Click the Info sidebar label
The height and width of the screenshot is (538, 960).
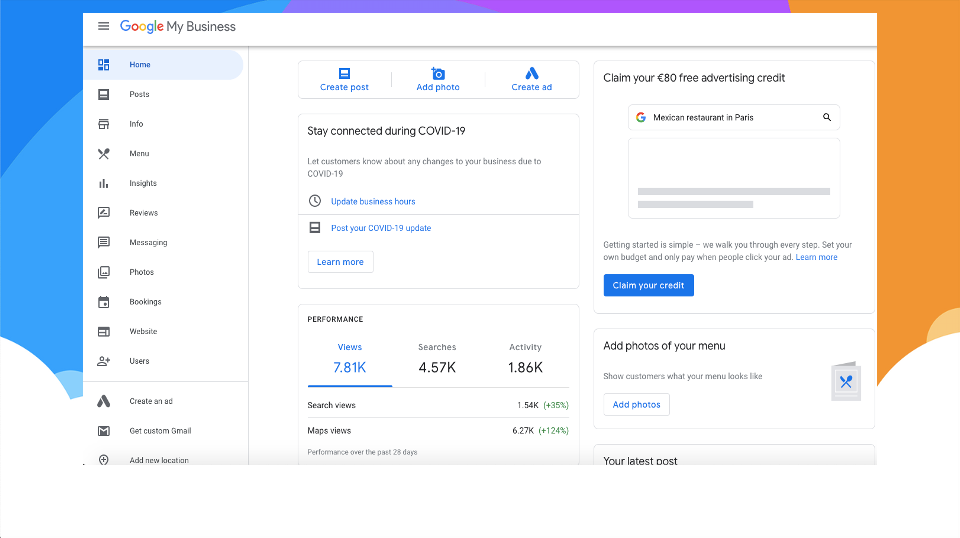point(136,124)
